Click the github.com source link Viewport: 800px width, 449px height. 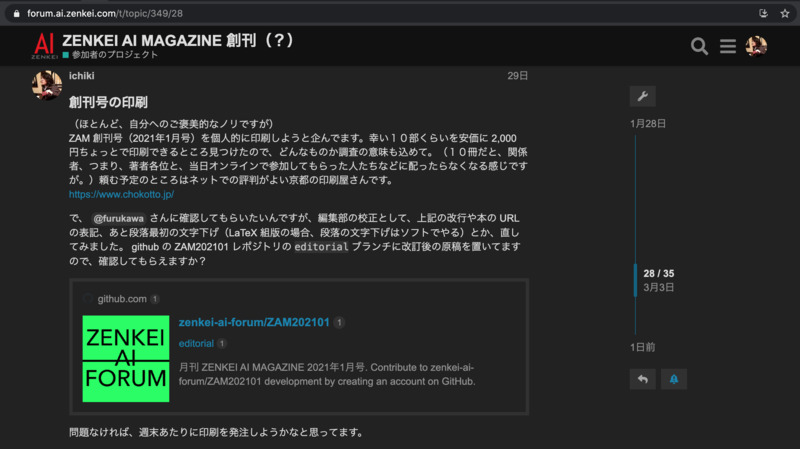[122, 299]
